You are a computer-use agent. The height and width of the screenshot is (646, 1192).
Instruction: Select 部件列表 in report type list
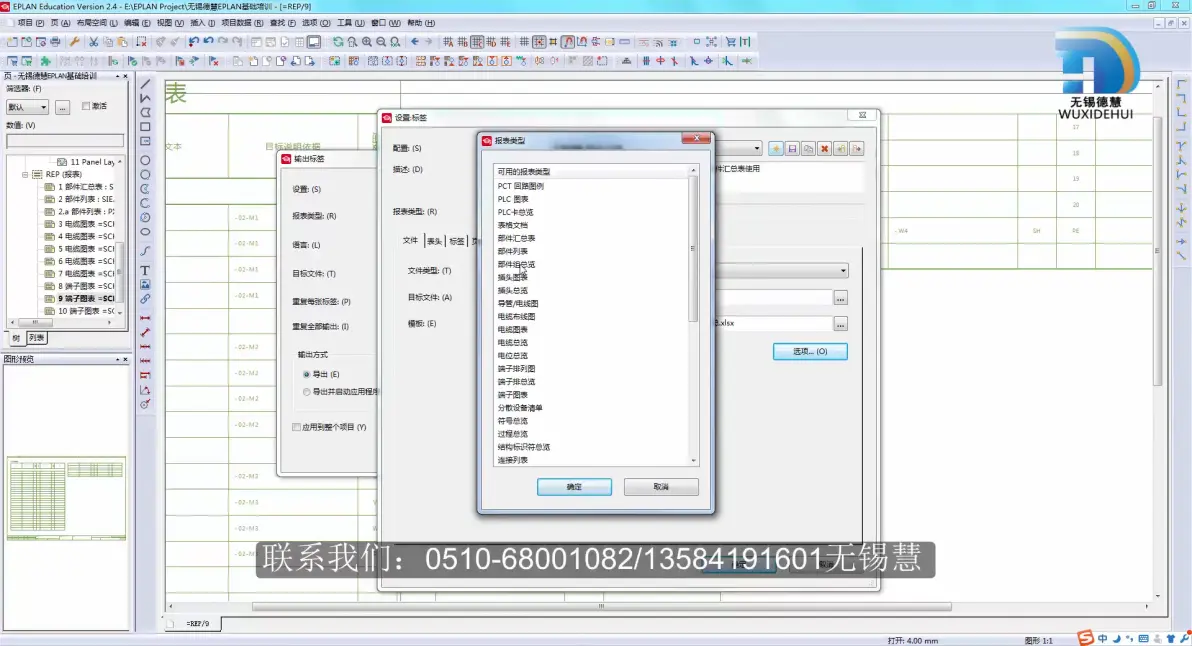pos(512,252)
